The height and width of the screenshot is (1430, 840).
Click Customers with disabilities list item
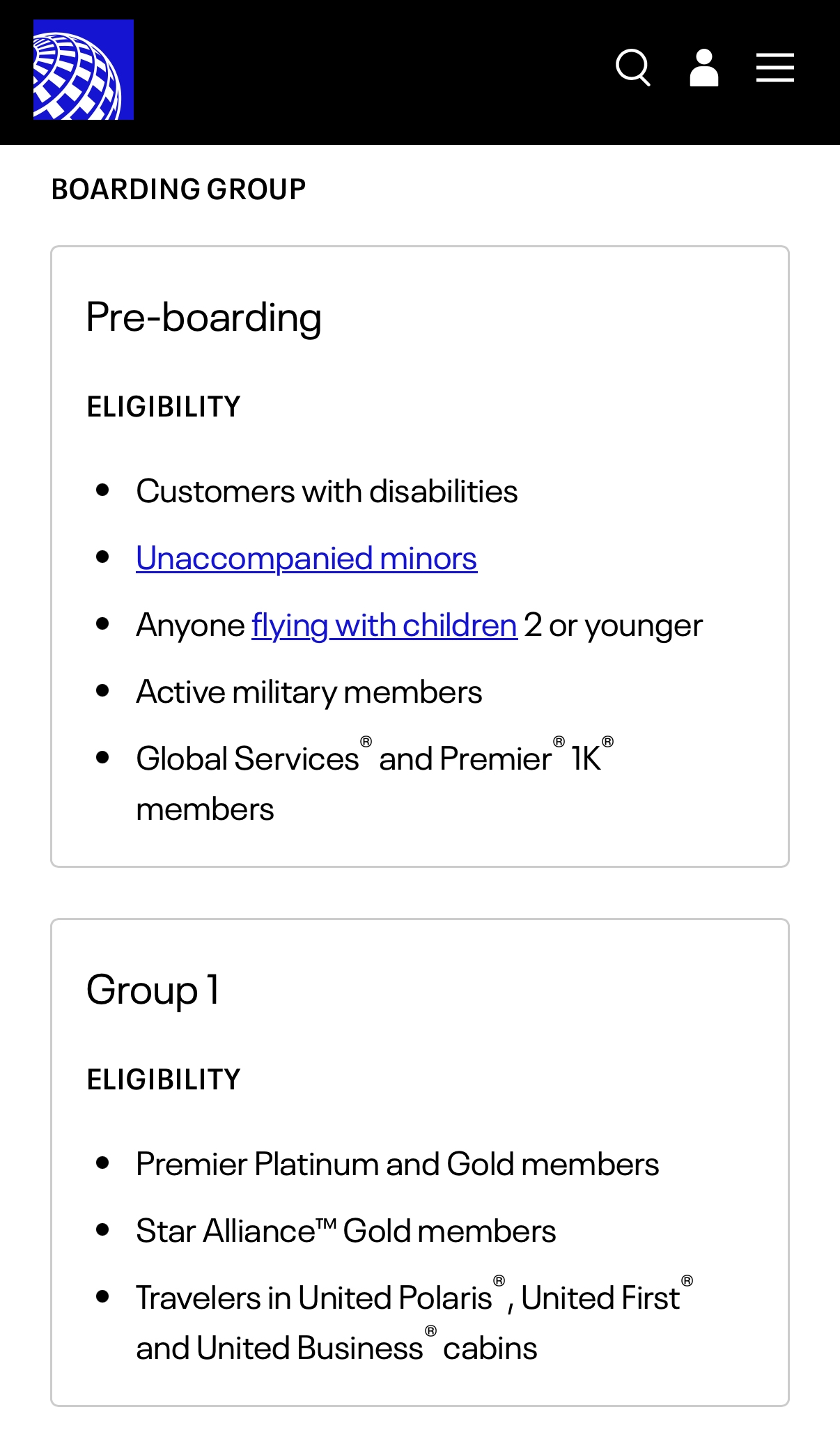pyautogui.click(x=327, y=492)
